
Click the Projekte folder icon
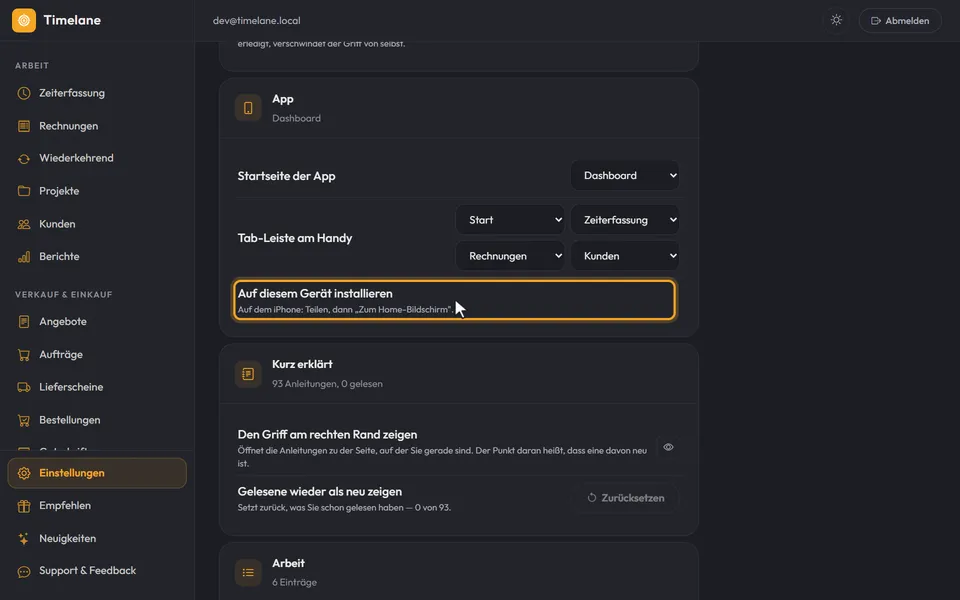(24, 191)
